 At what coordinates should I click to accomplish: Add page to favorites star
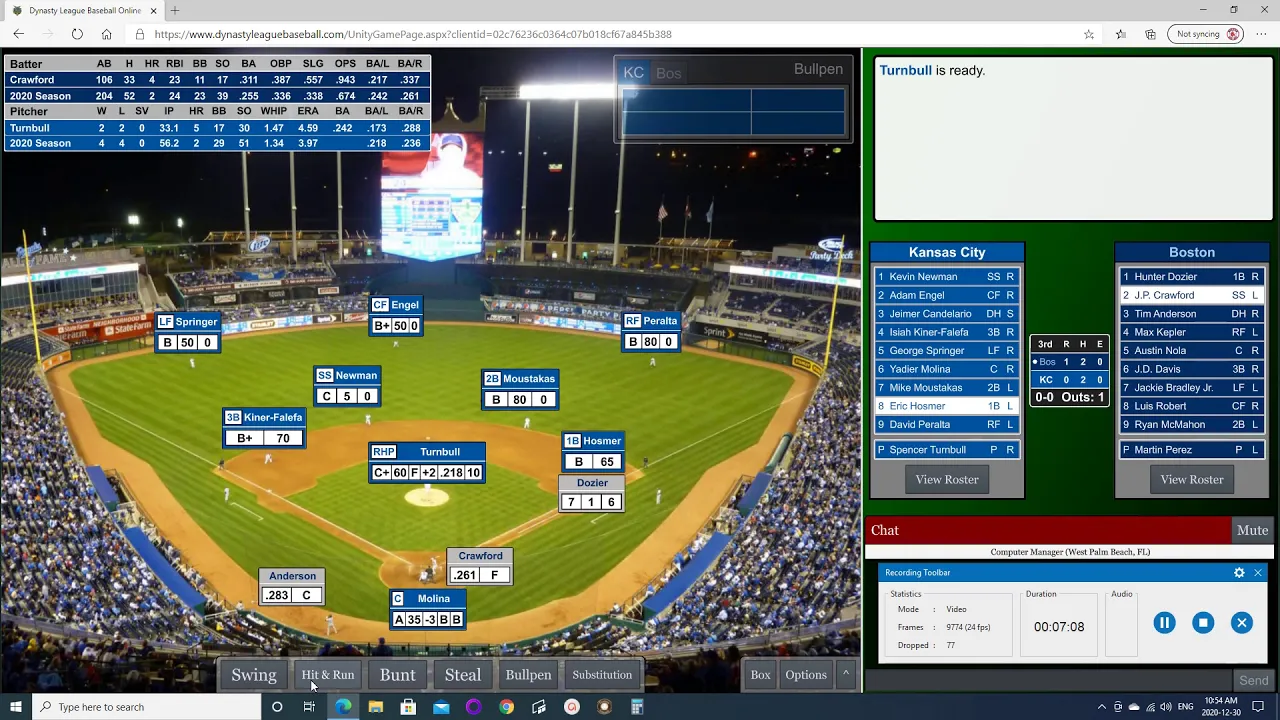[1089, 34]
